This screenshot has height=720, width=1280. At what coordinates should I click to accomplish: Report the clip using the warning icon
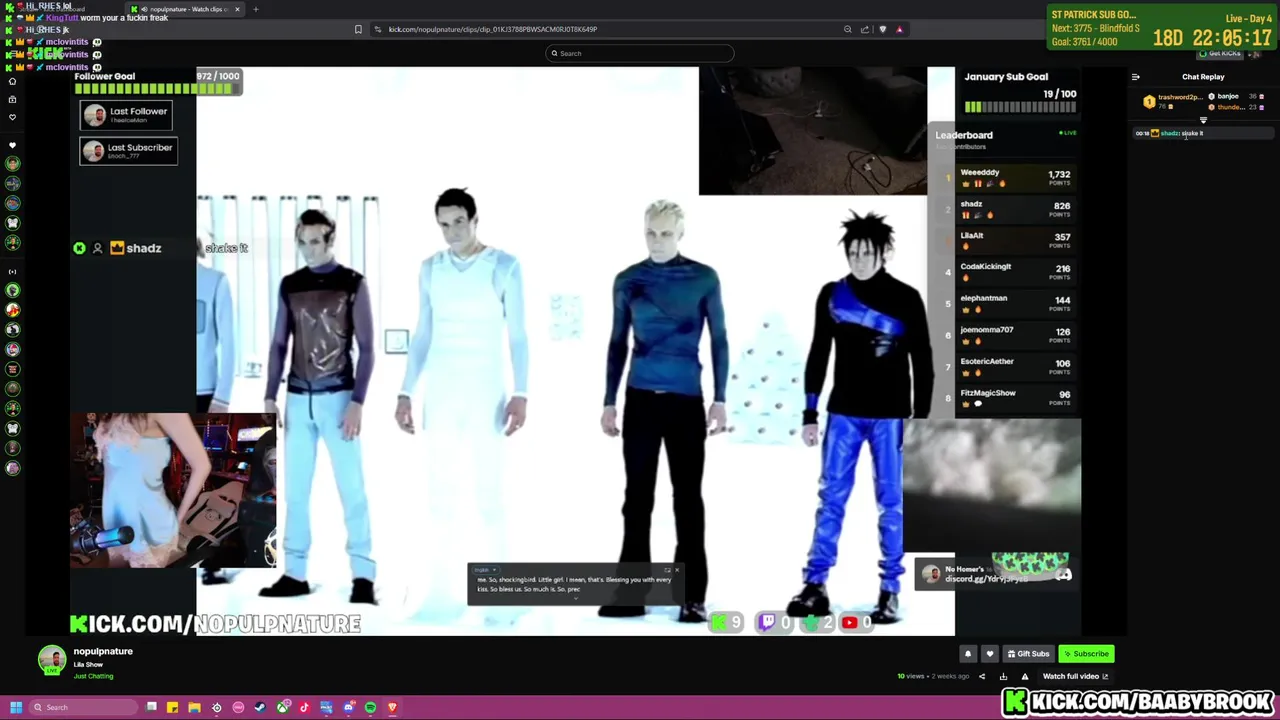point(1025,676)
